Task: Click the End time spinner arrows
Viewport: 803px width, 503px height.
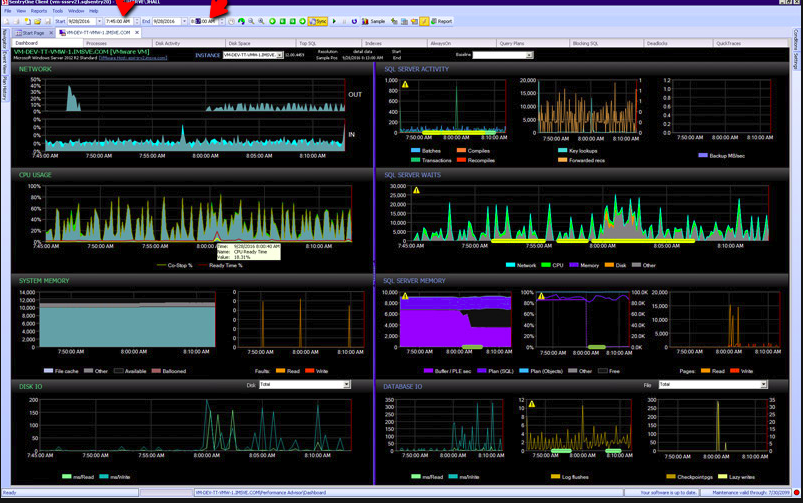Action: click(222, 22)
